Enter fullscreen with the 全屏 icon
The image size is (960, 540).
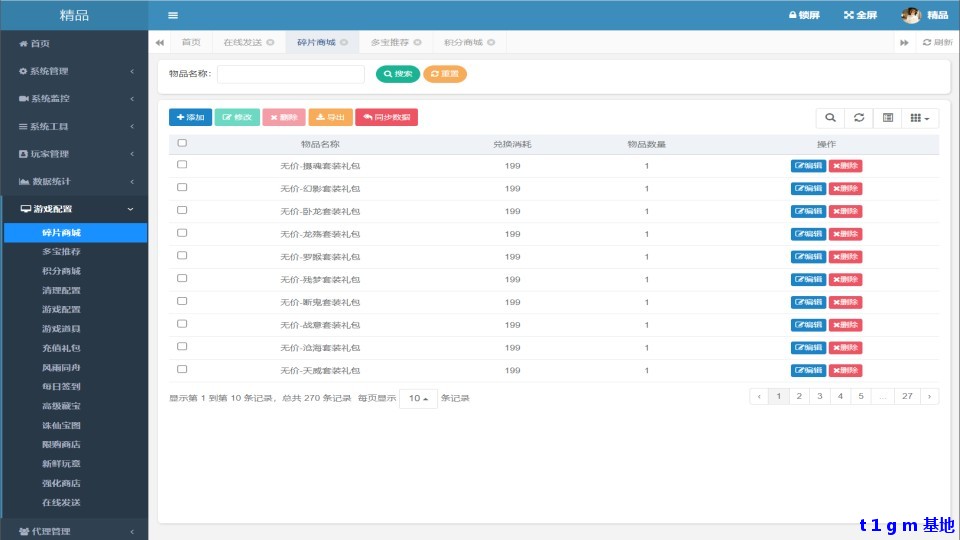click(x=849, y=15)
